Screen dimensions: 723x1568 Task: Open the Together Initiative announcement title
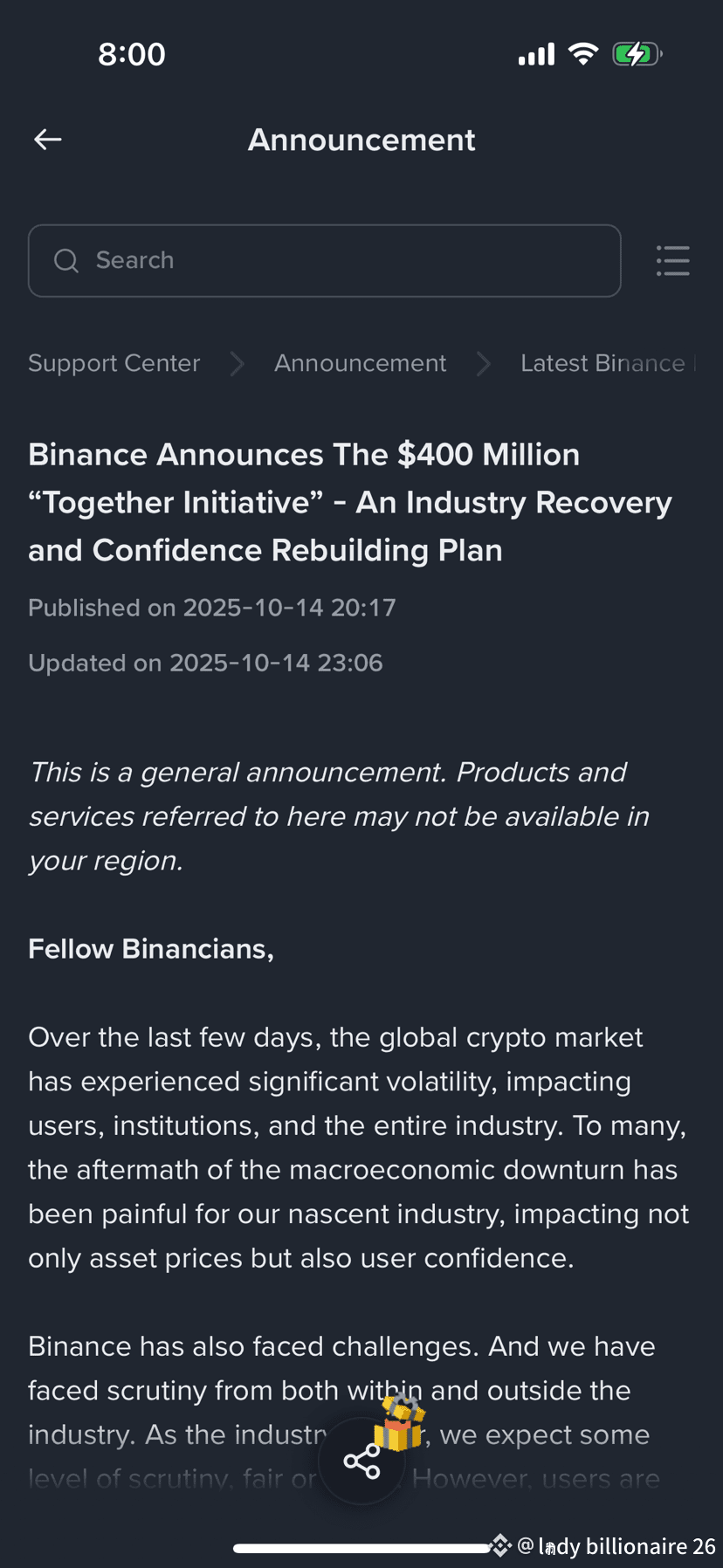pyautogui.click(x=349, y=502)
